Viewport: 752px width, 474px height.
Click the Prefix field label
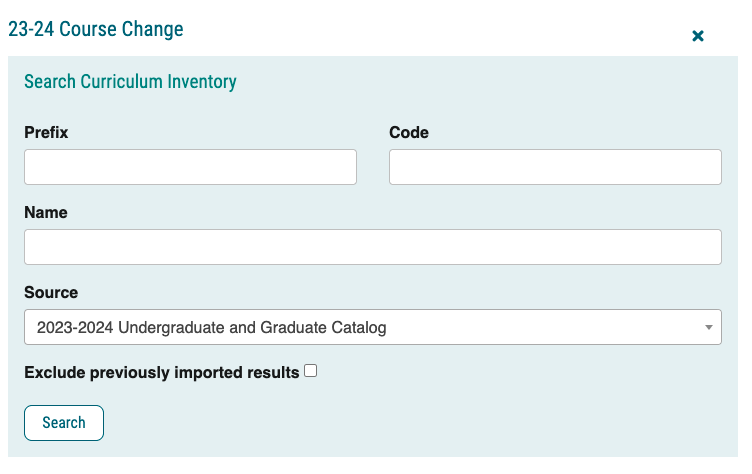(46, 132)
